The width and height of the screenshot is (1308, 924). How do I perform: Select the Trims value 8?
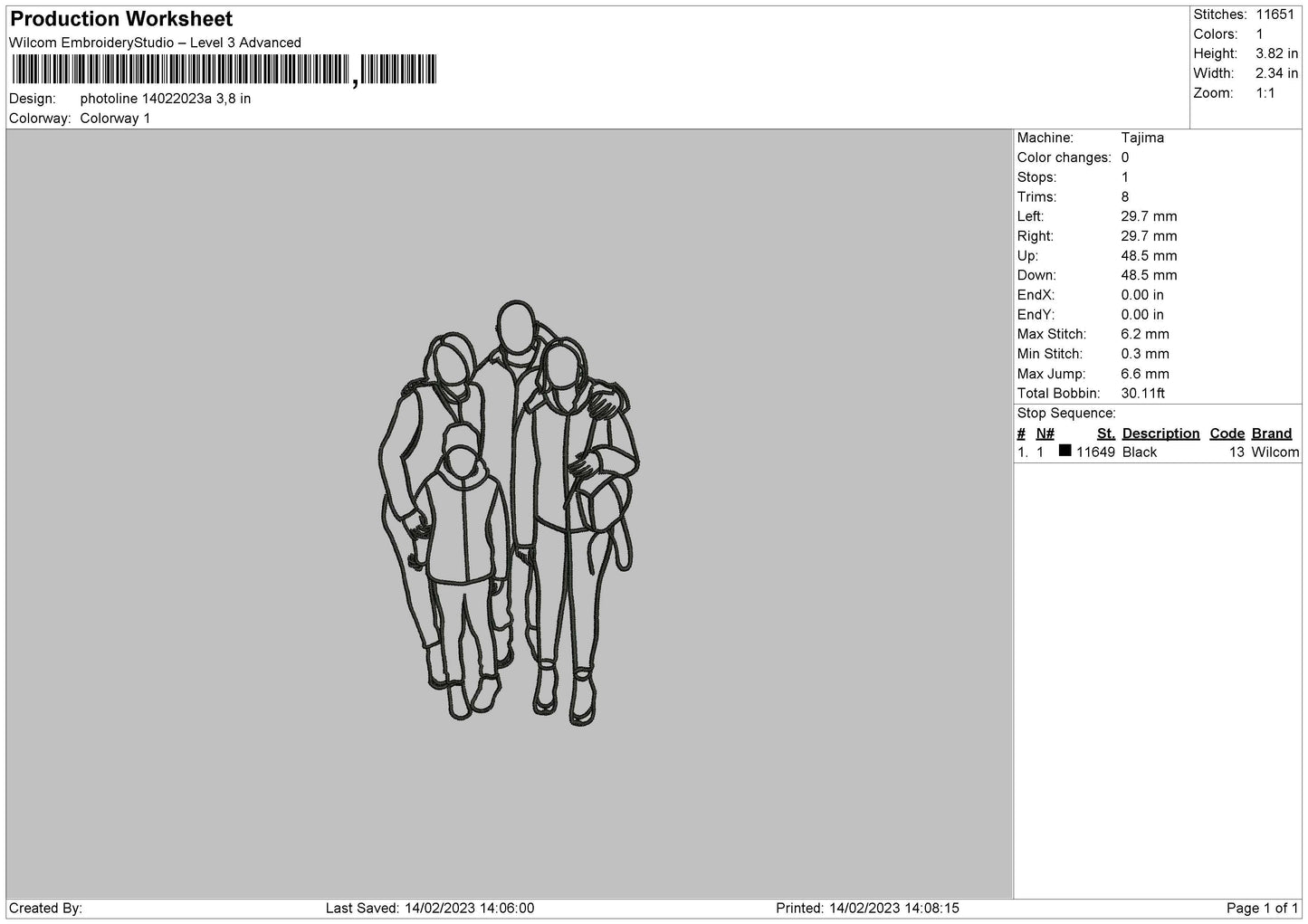click(x=1125, y=197)
